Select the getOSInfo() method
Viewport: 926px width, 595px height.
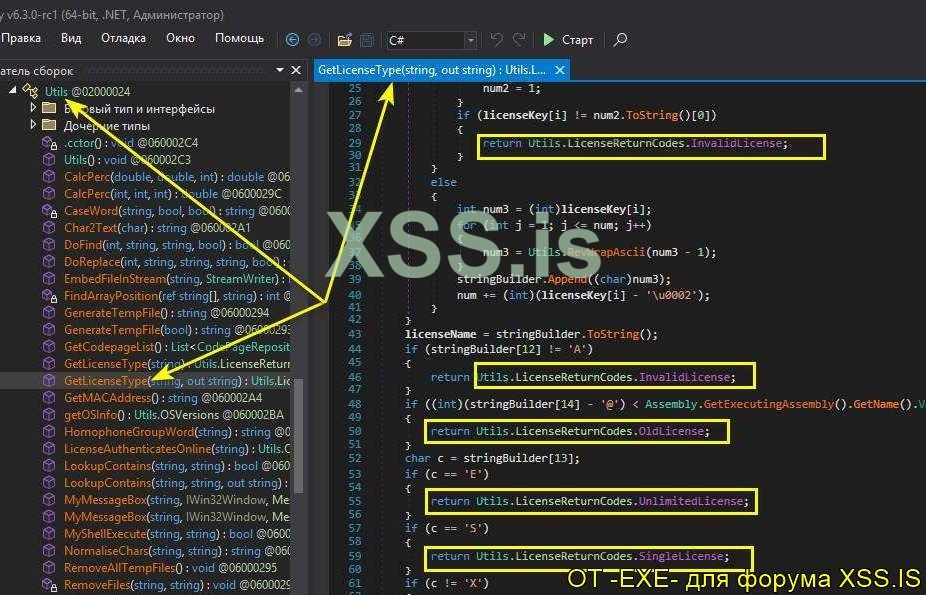click(x=174, y=415)
